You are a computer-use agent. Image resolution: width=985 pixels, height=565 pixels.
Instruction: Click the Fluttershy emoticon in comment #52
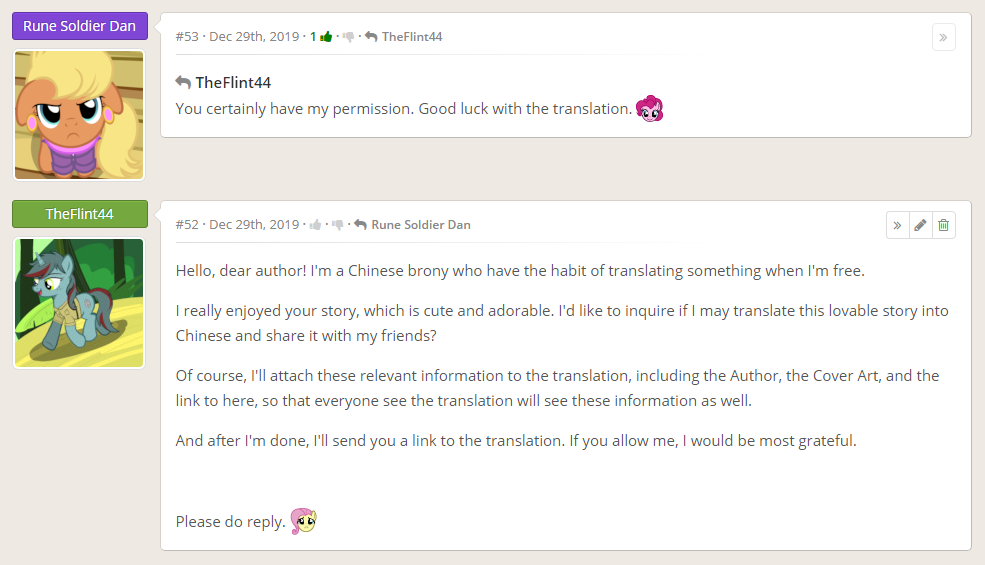pos(304,521)
